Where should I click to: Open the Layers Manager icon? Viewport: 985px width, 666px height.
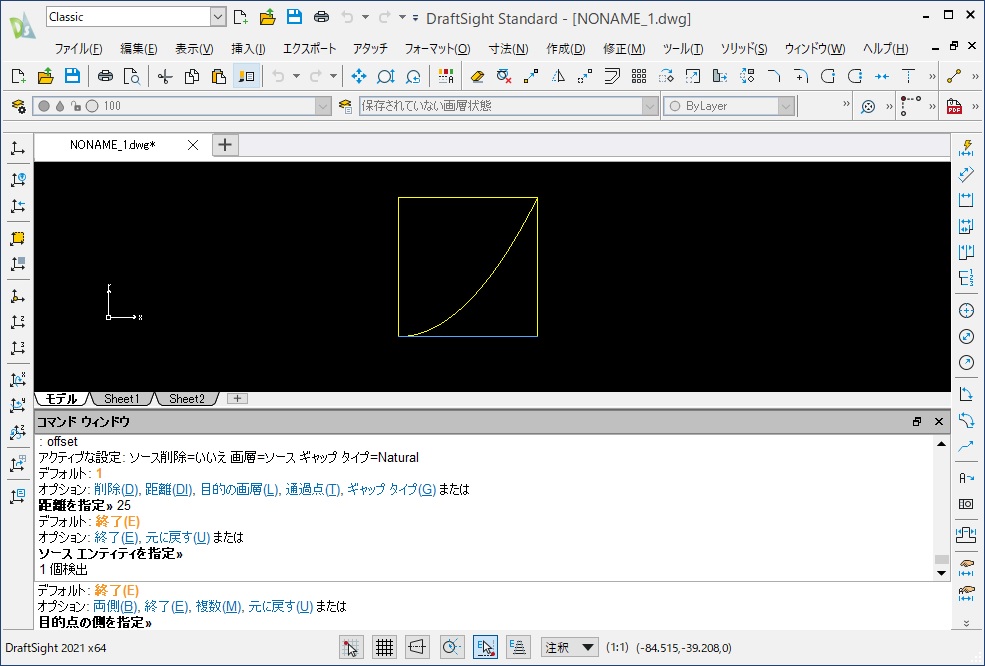(19, 106)
